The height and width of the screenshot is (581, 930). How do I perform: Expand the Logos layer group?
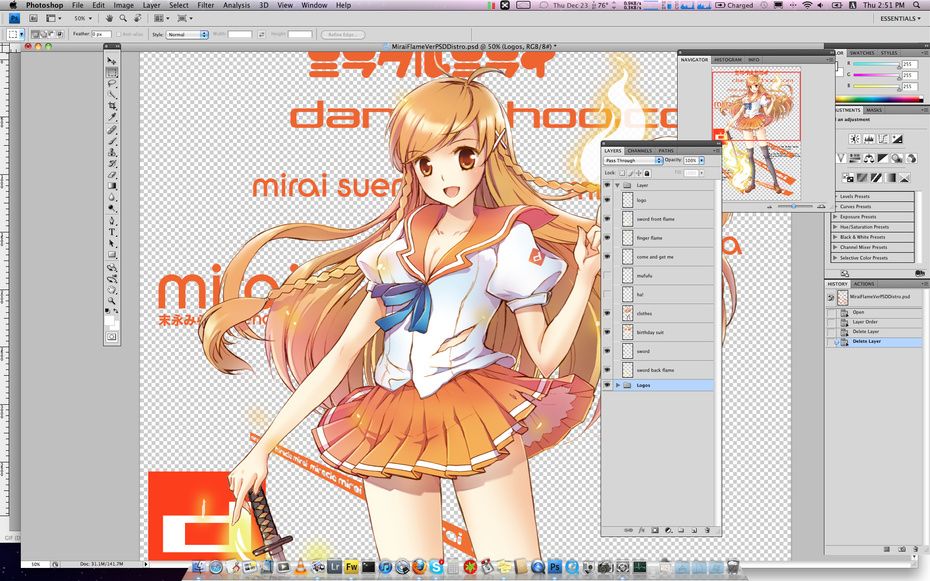[618, 385]
